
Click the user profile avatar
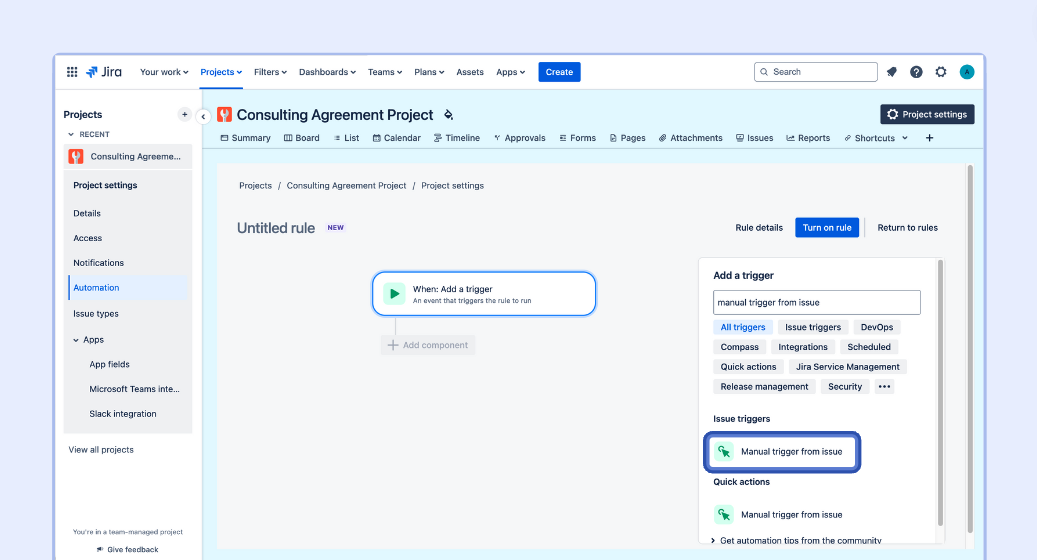click(967, 72)
